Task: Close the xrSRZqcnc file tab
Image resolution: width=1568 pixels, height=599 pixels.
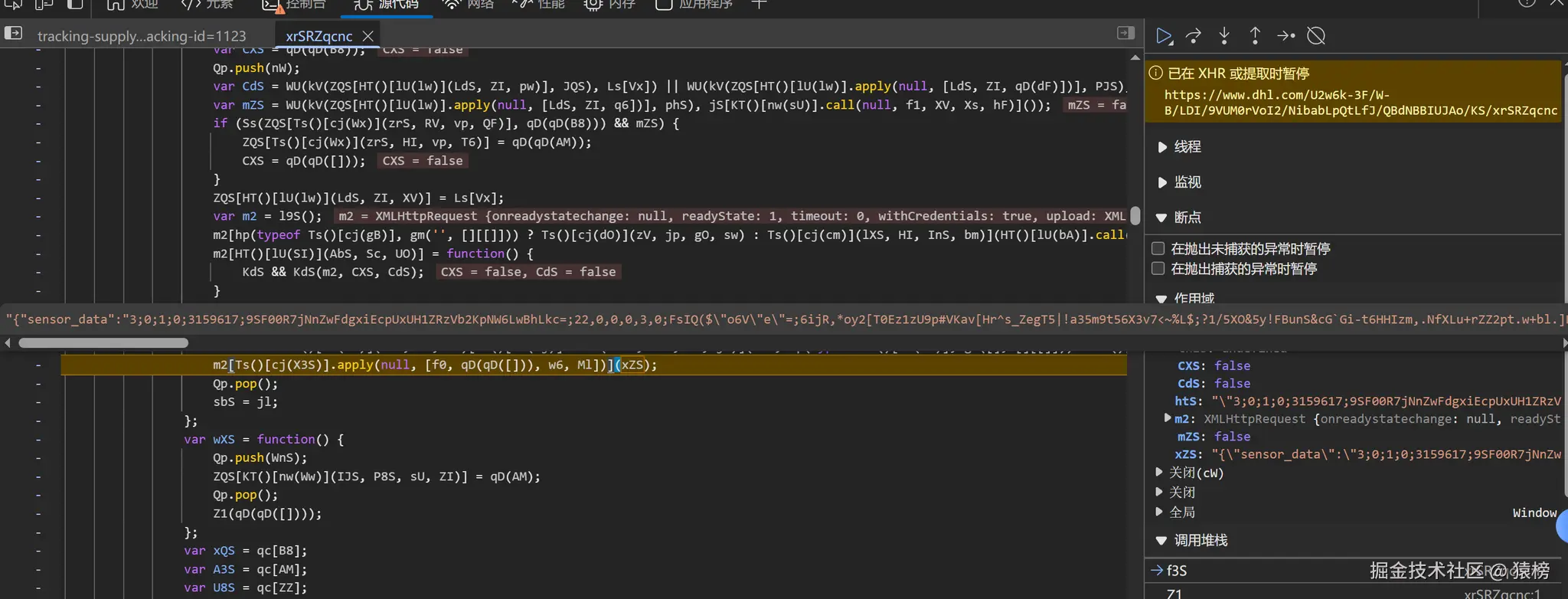Action: tap(368, 36)
